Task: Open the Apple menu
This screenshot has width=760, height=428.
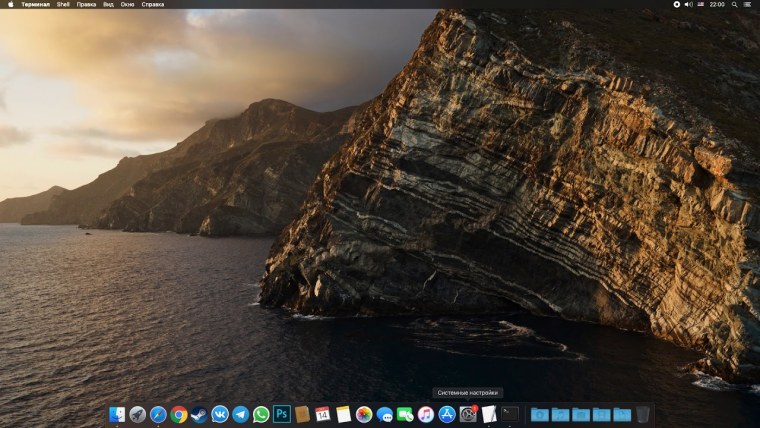Action: click(x=11, y=4)
